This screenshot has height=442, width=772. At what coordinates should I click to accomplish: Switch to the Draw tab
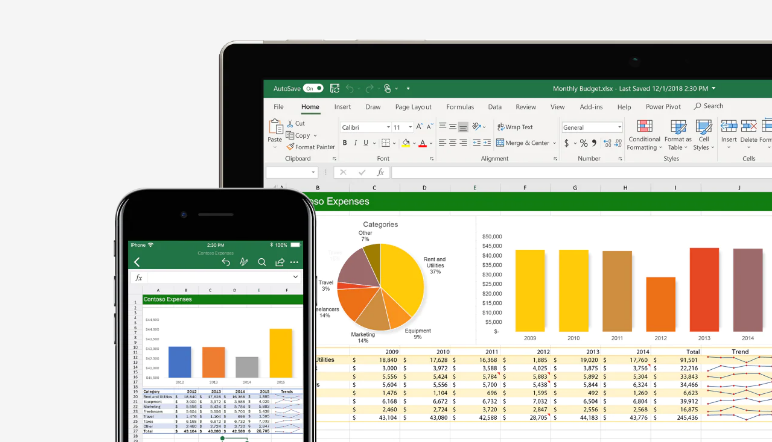[x=373, y=107]
